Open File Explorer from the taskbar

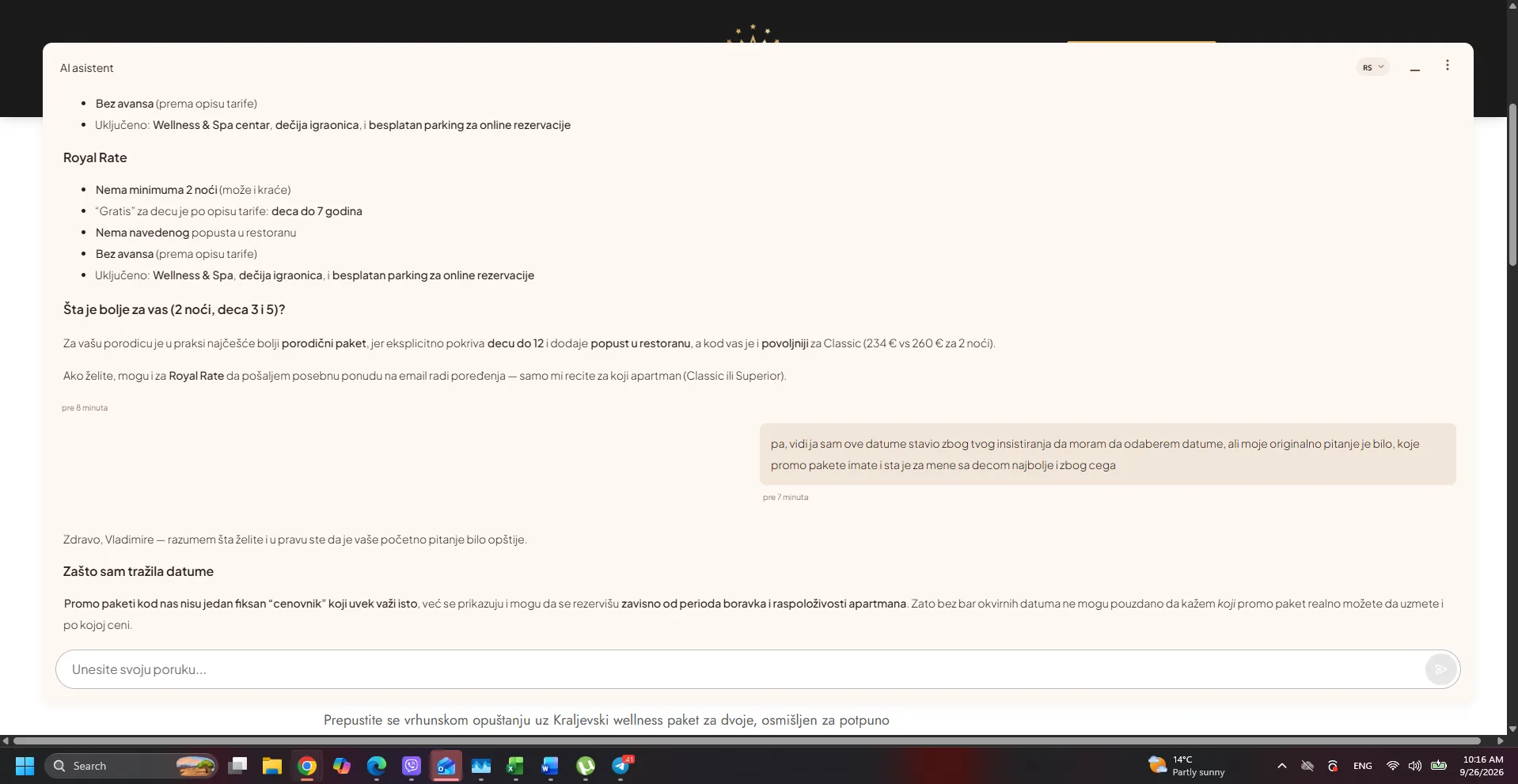pyautogui.click(x=272, y=766)
